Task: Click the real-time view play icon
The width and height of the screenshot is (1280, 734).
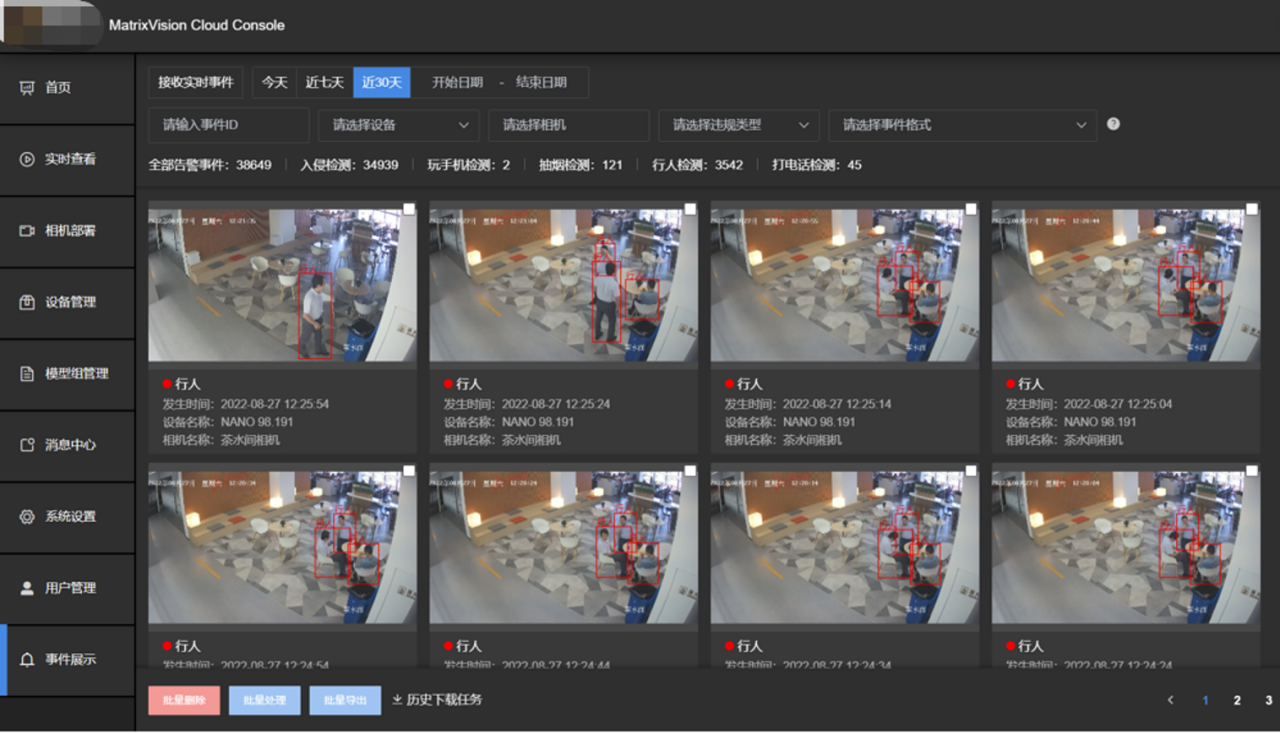Action: (27, 159)
